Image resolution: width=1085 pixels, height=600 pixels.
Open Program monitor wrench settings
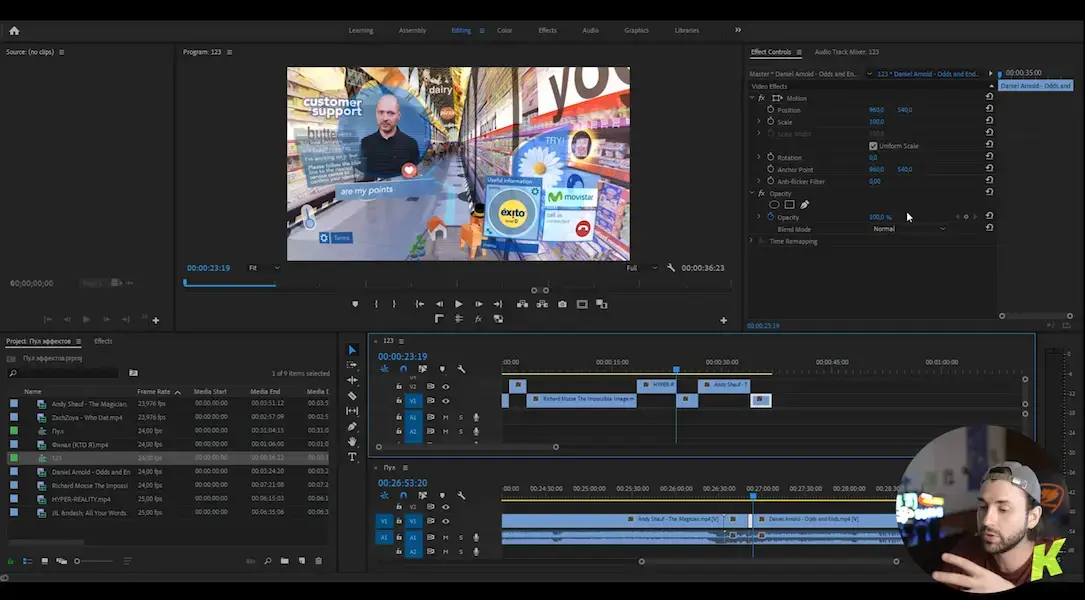(671, 268)
